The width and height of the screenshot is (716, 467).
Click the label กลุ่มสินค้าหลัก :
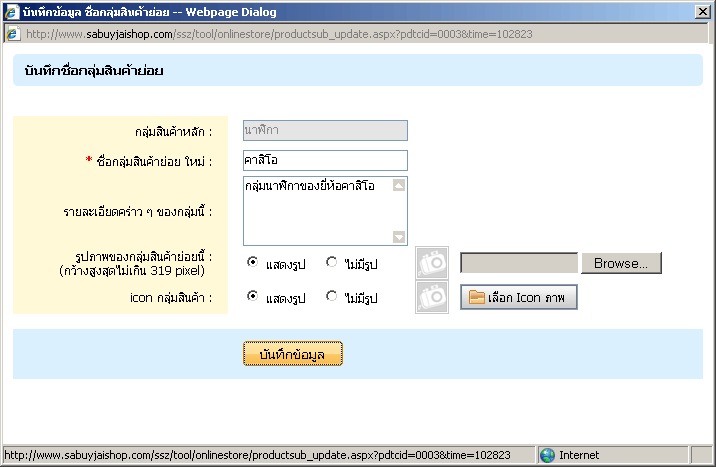174,132
